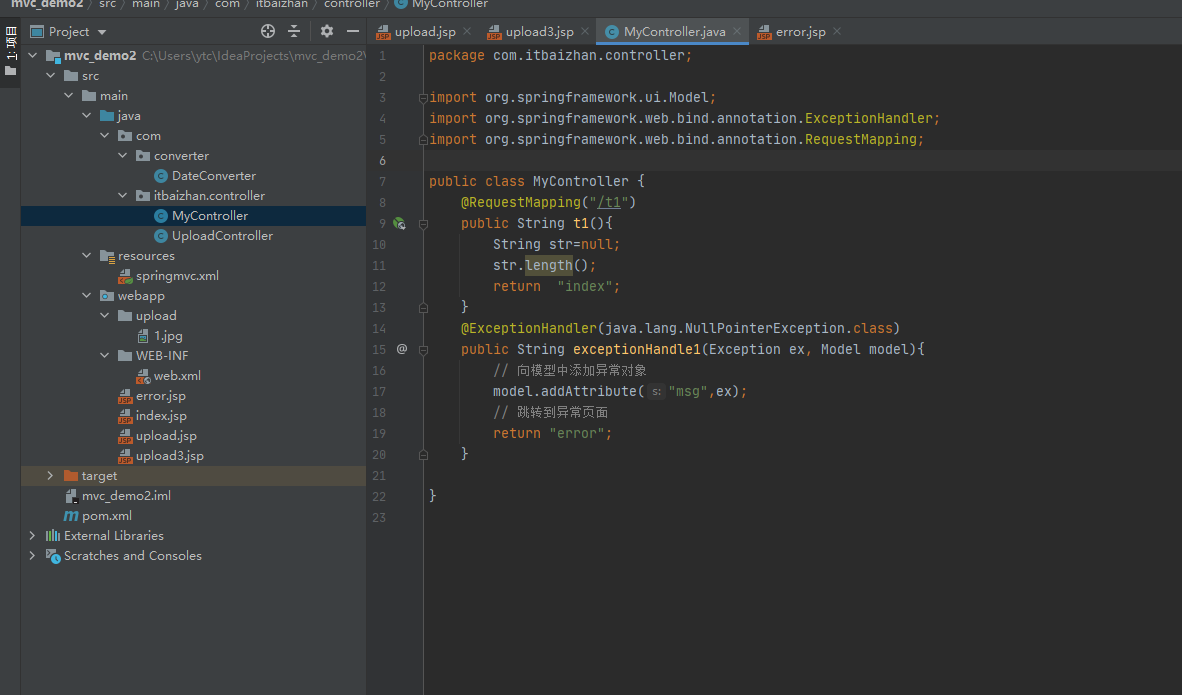The width and height of the screenshot is (1182, 695).
Task: Close the upload3.jsp editor tab
Action: click(x=584, y=32)
